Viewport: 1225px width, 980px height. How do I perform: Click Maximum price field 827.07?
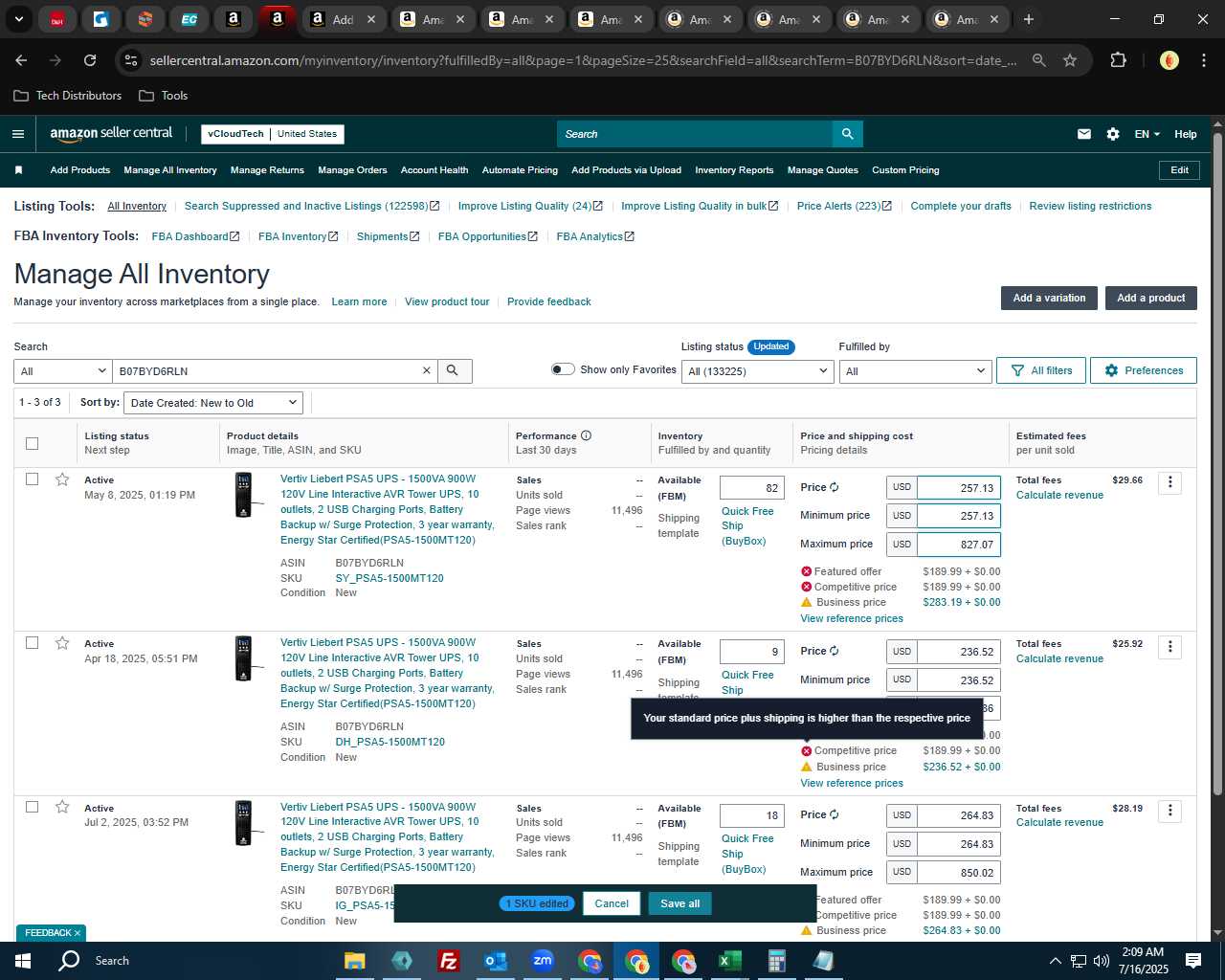click(x=958, y=545)
